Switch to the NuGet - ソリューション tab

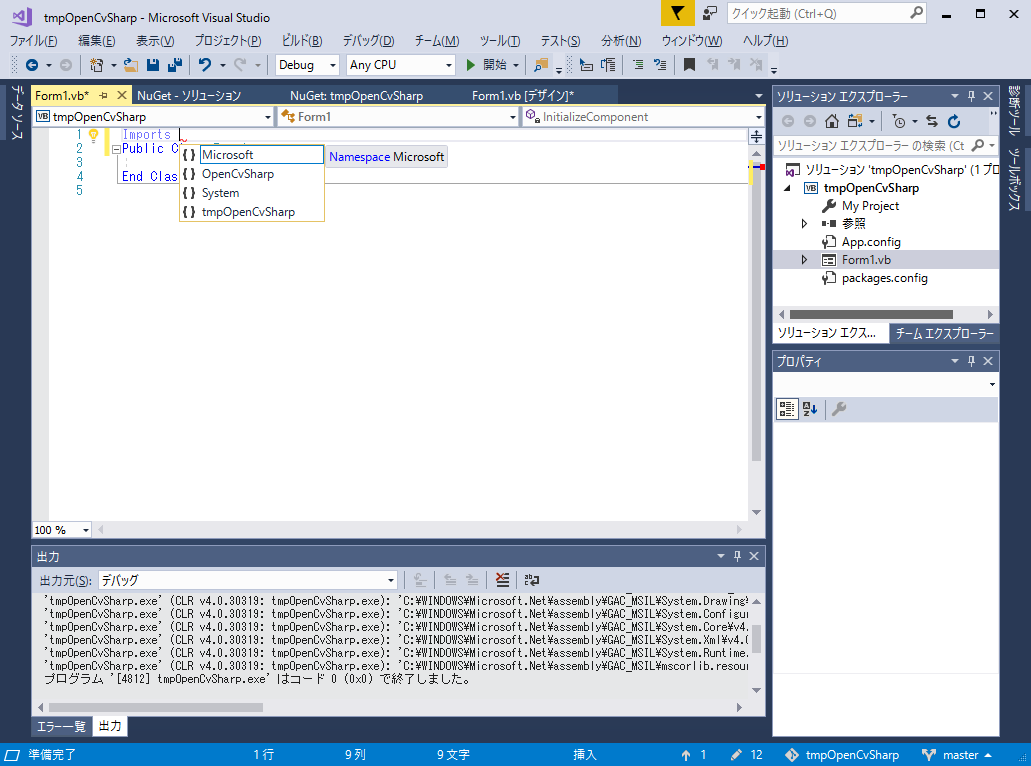[189, 95]
